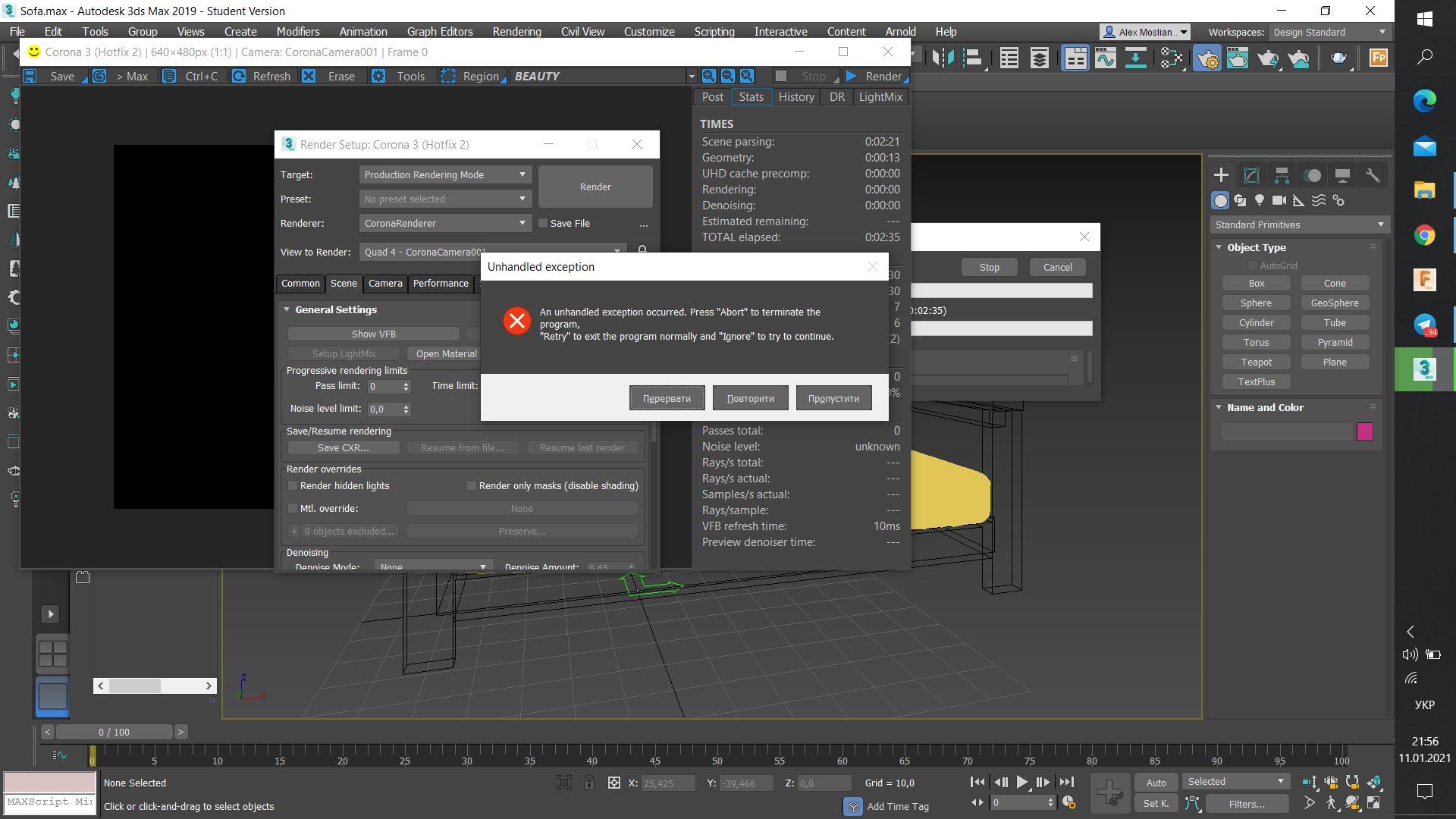Viewport: 1456px width, 819px height.
Task: Select the Shapes category icon
Action: click(x=1240, y=200)
